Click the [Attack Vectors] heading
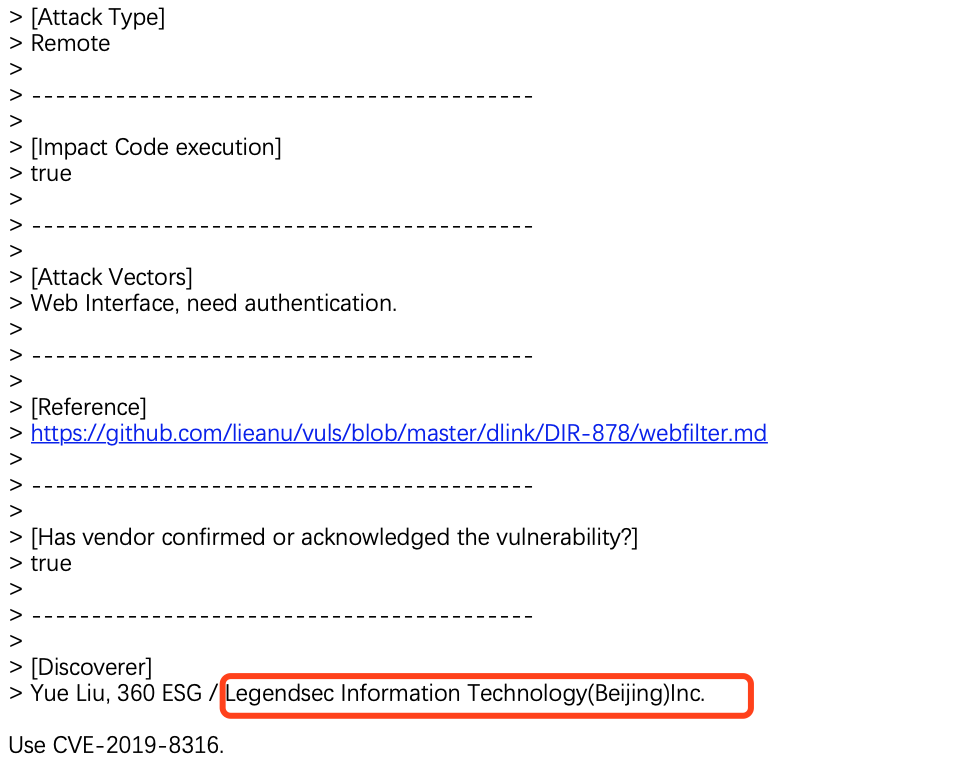 (111, 277)
